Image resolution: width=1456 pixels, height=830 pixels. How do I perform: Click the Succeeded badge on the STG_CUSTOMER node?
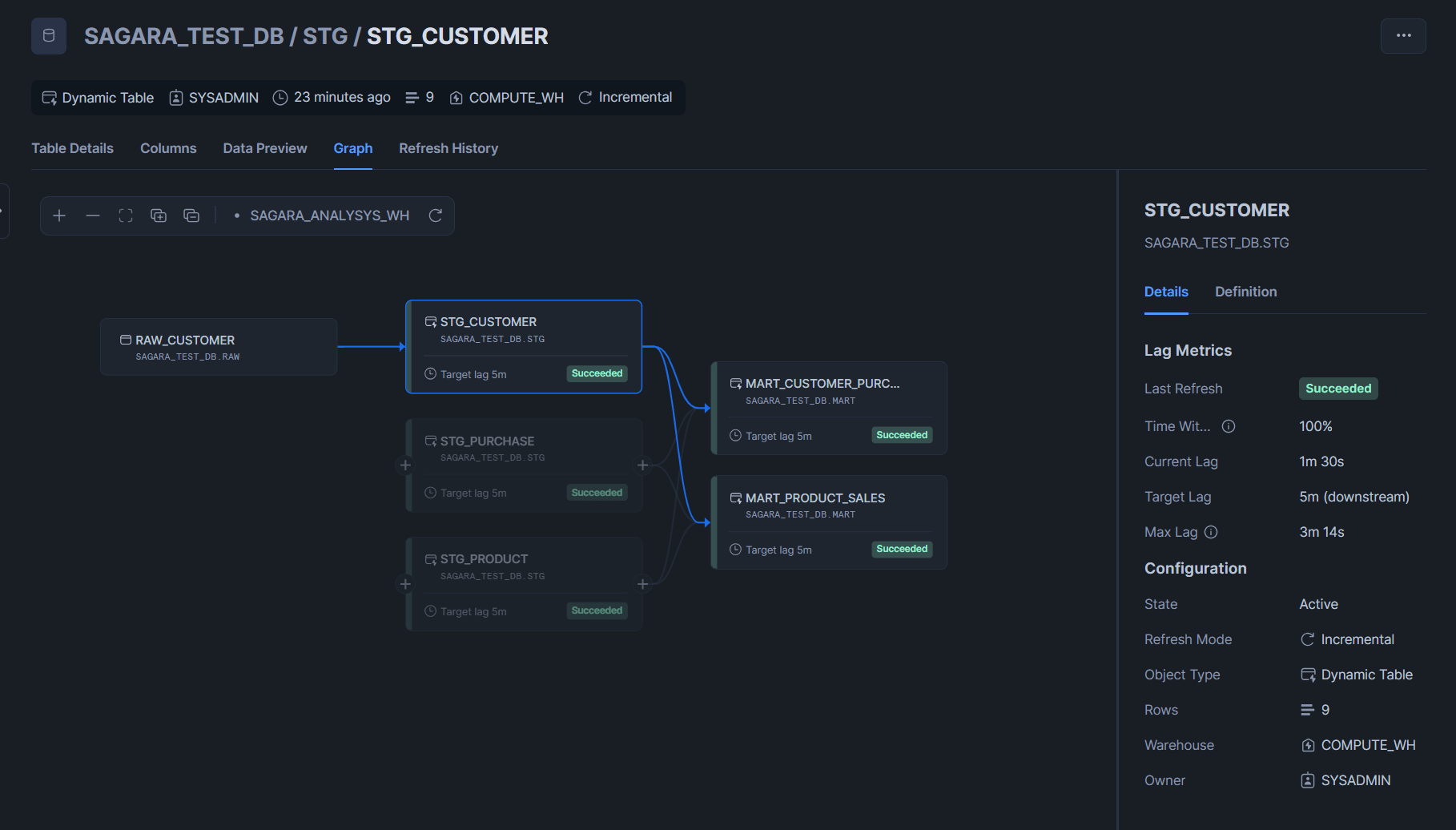597,373
